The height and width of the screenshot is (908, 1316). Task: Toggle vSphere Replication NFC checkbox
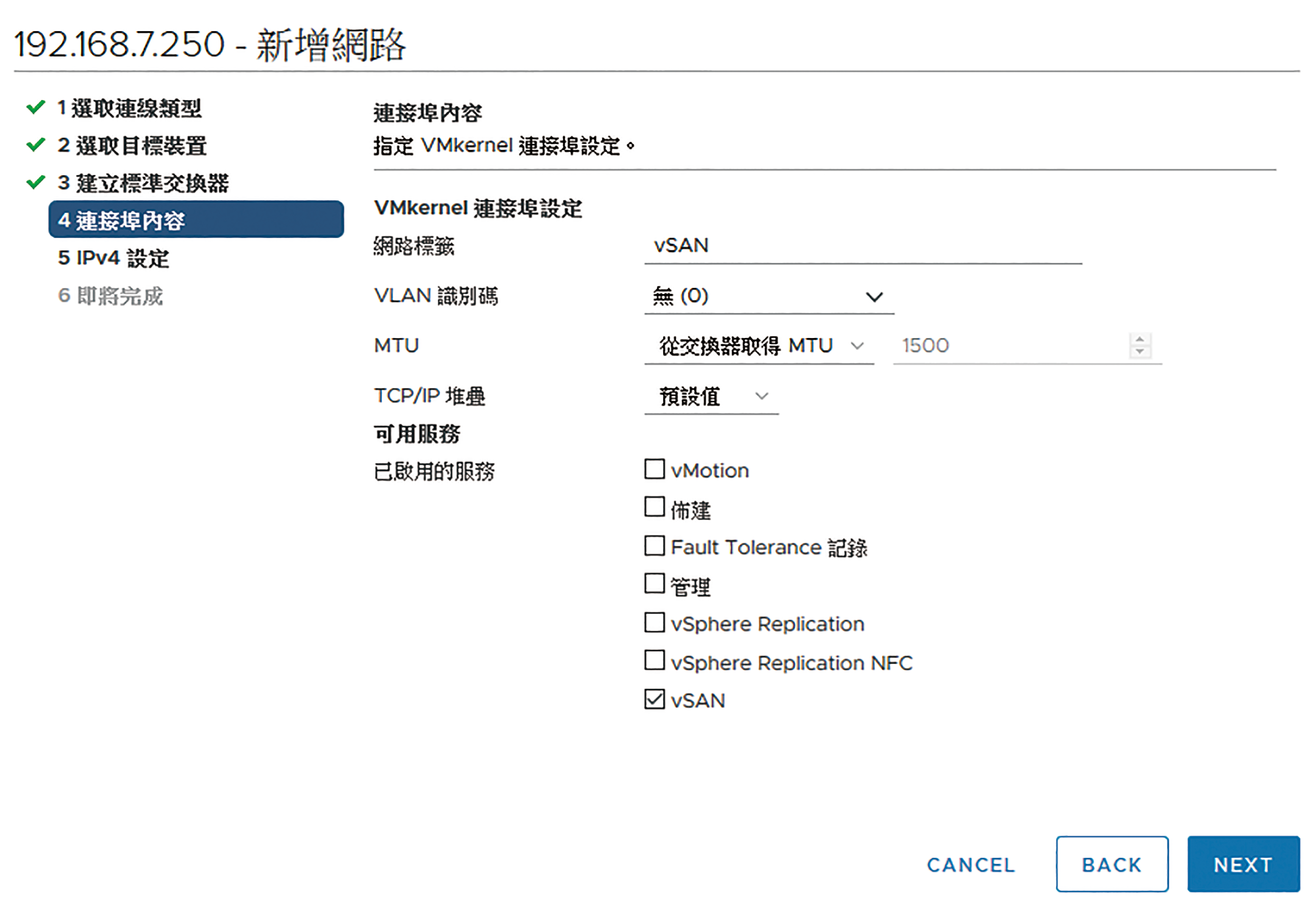pyautogui.click(x=654, y=661)
